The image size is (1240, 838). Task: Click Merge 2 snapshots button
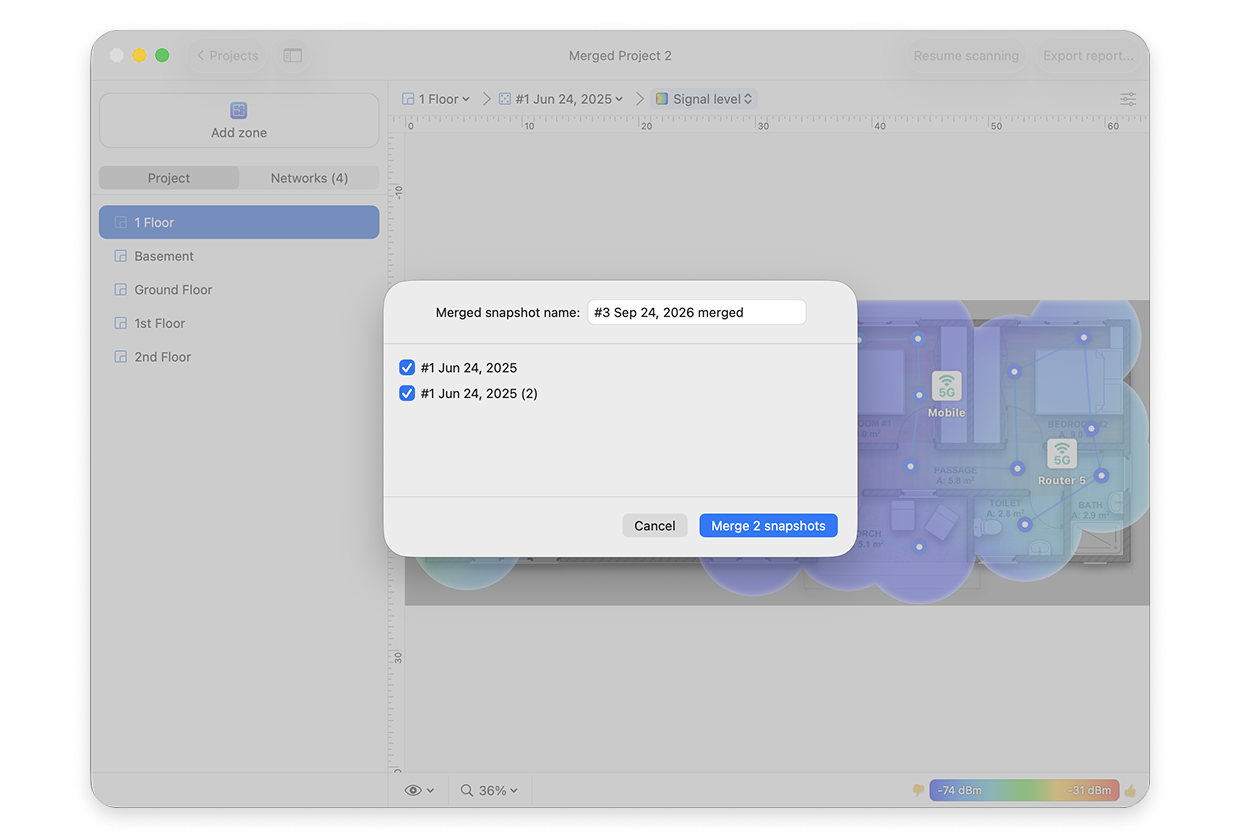768,526
